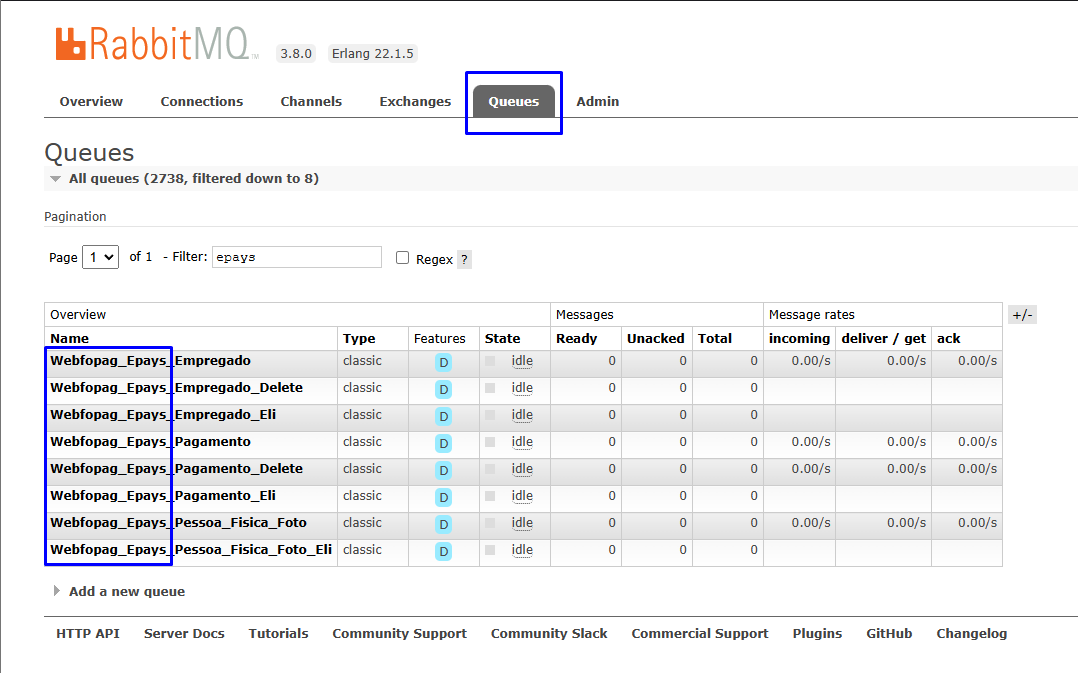Go to the Admin tab

597,101
